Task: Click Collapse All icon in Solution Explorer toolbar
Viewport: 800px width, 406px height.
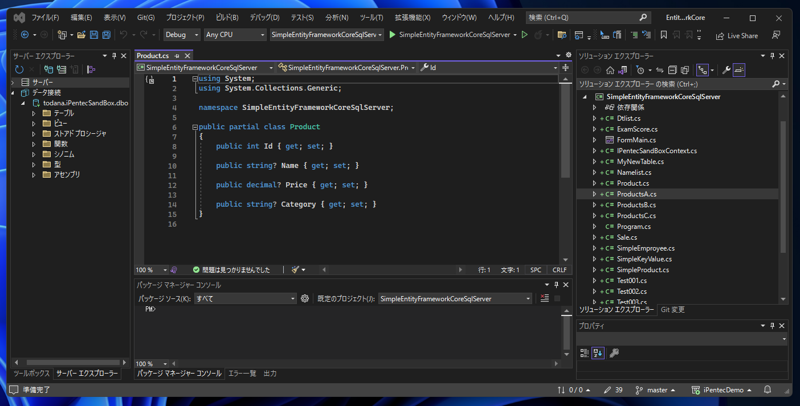Action: click(x=672, y=70)
